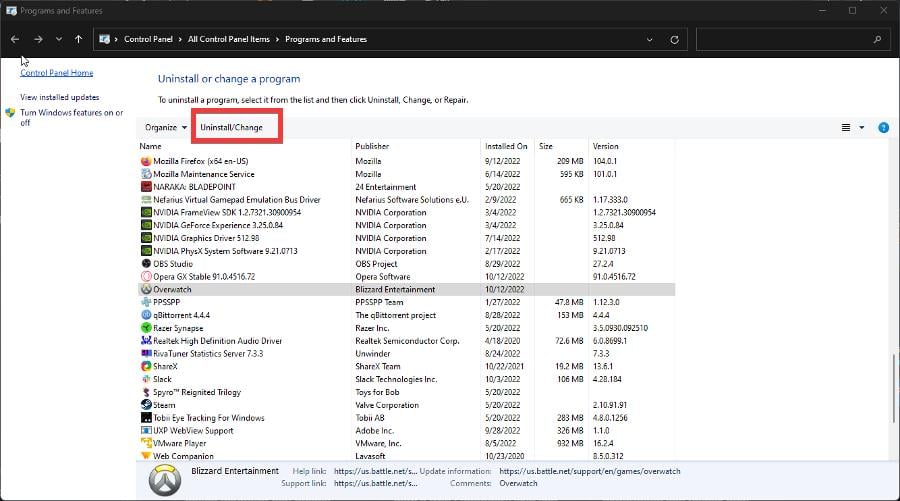Click the Support link URL in details pane

point(375,483)
